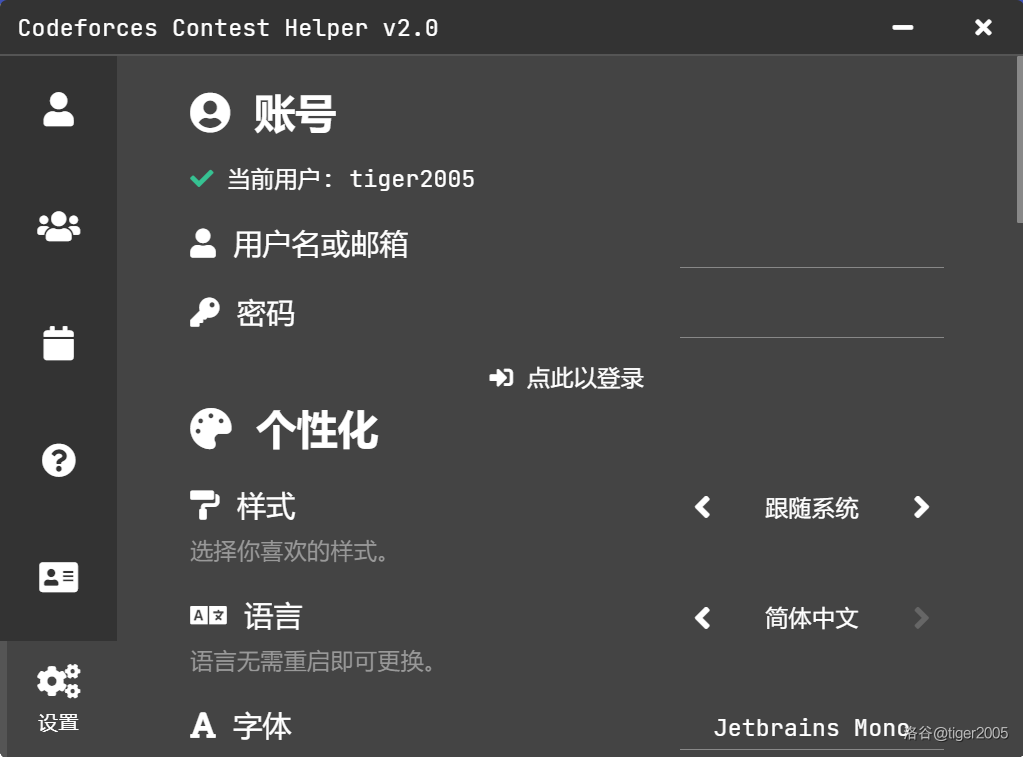Click the 个性化 palette icon
1023x757 pixels.
click(210, 429)
